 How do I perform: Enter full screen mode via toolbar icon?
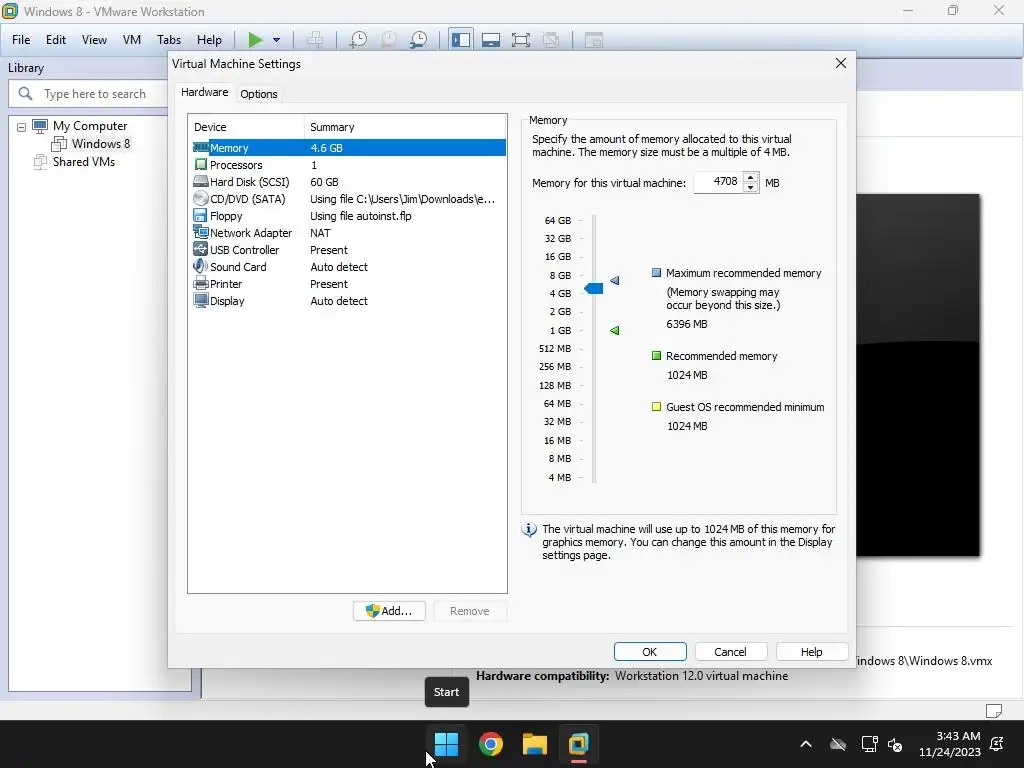coord(520,40)
